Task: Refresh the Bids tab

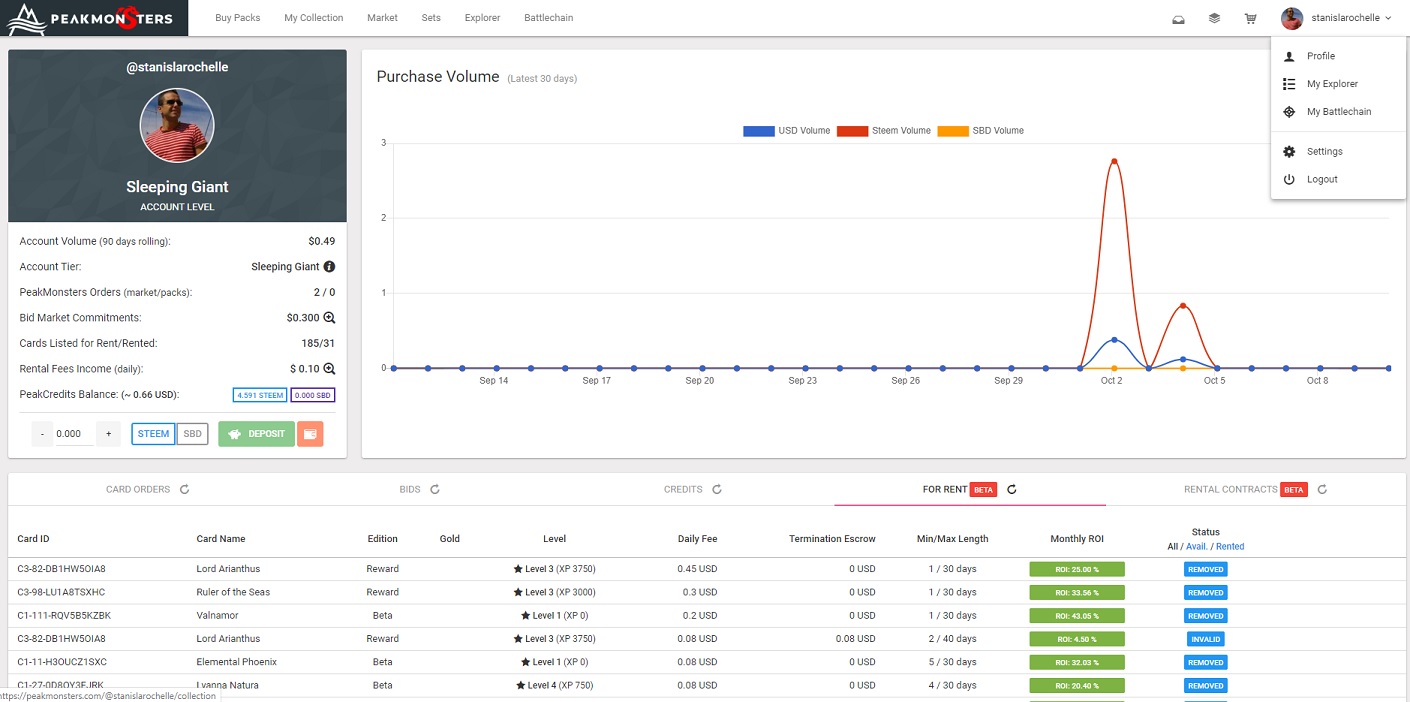Action: coord(435,490)
